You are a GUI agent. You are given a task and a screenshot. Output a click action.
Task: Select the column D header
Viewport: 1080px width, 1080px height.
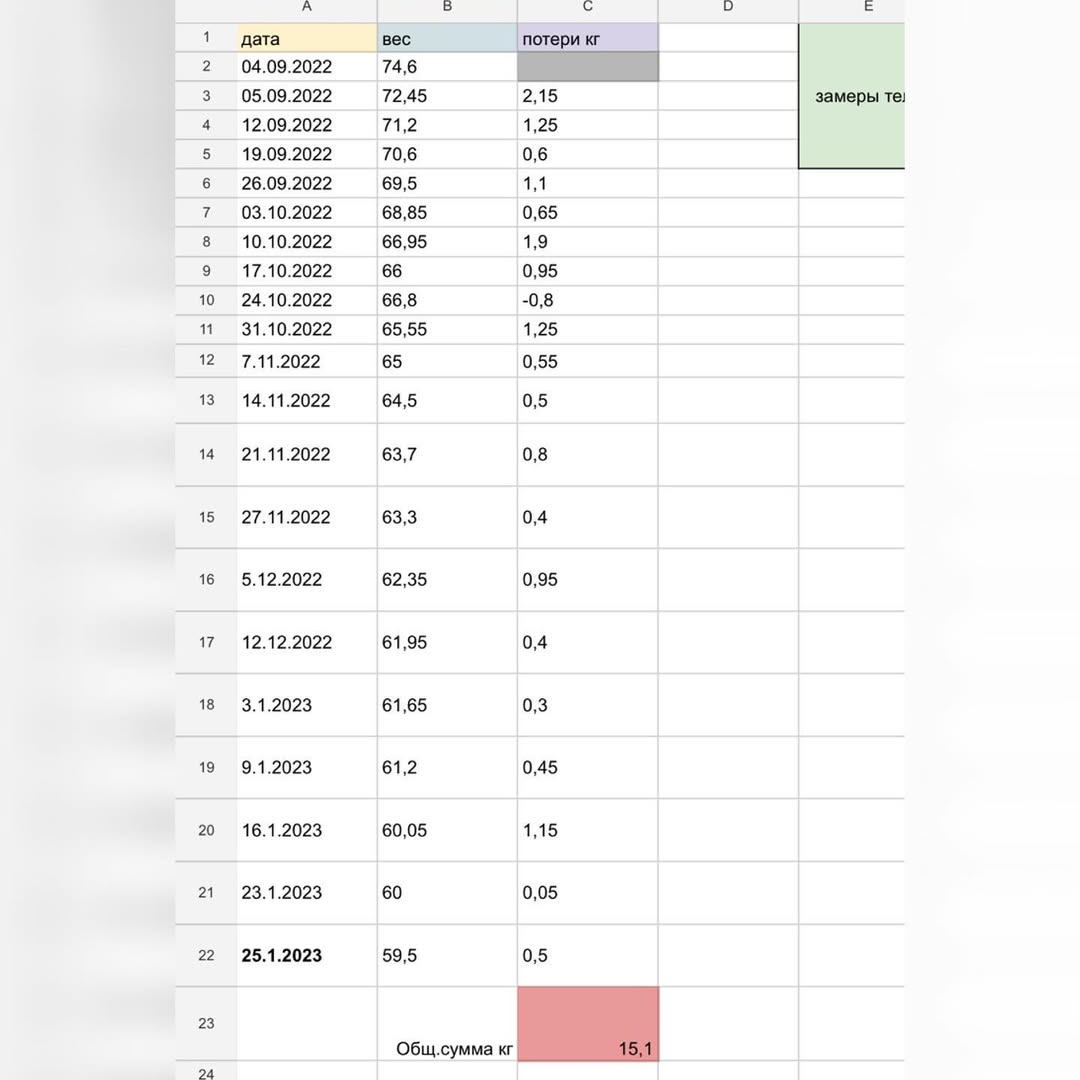click(728, 8)
